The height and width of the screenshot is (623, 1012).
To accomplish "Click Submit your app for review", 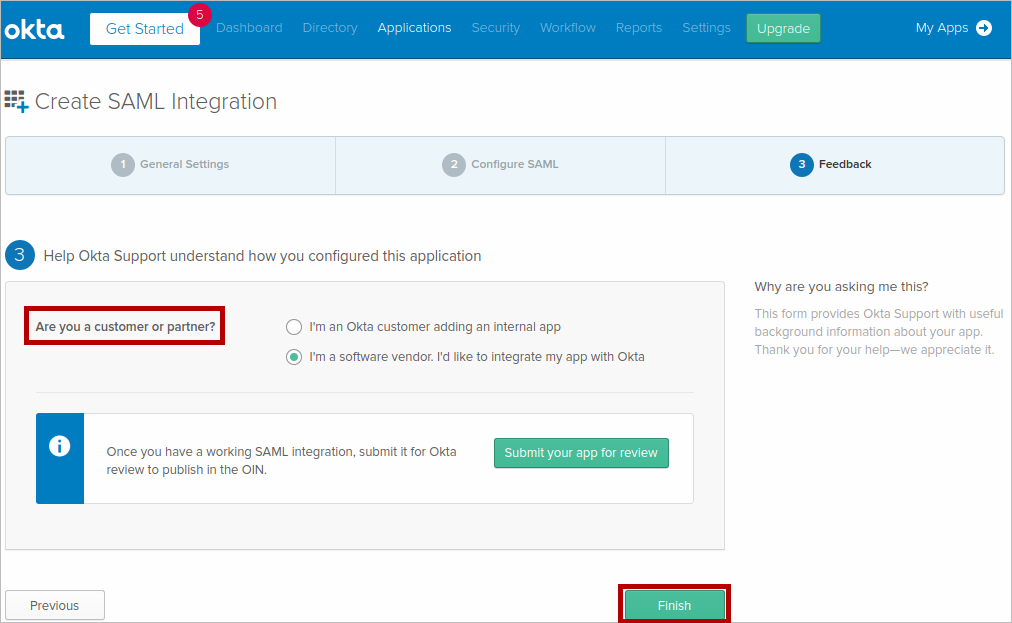I will click(x=581, y=453).
